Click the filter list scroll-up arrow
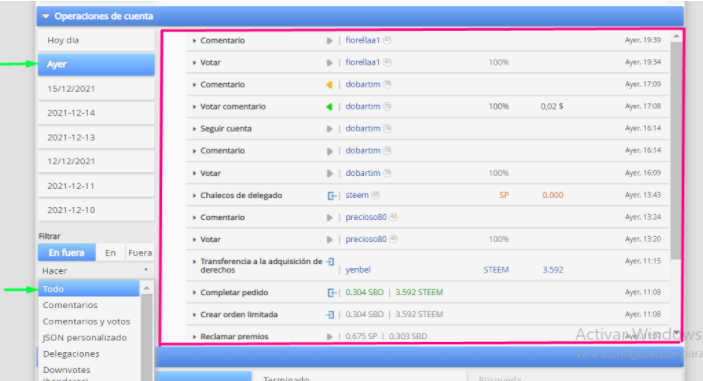The image size is (703, 381). [147, 288]
